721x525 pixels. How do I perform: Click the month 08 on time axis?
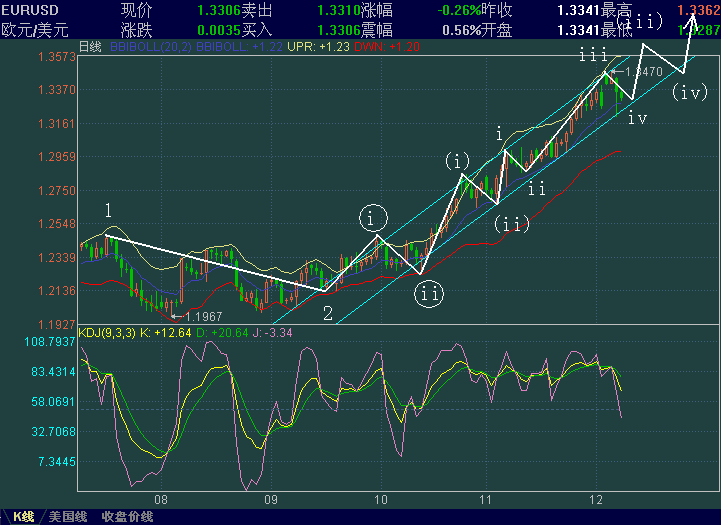[160, 500]
